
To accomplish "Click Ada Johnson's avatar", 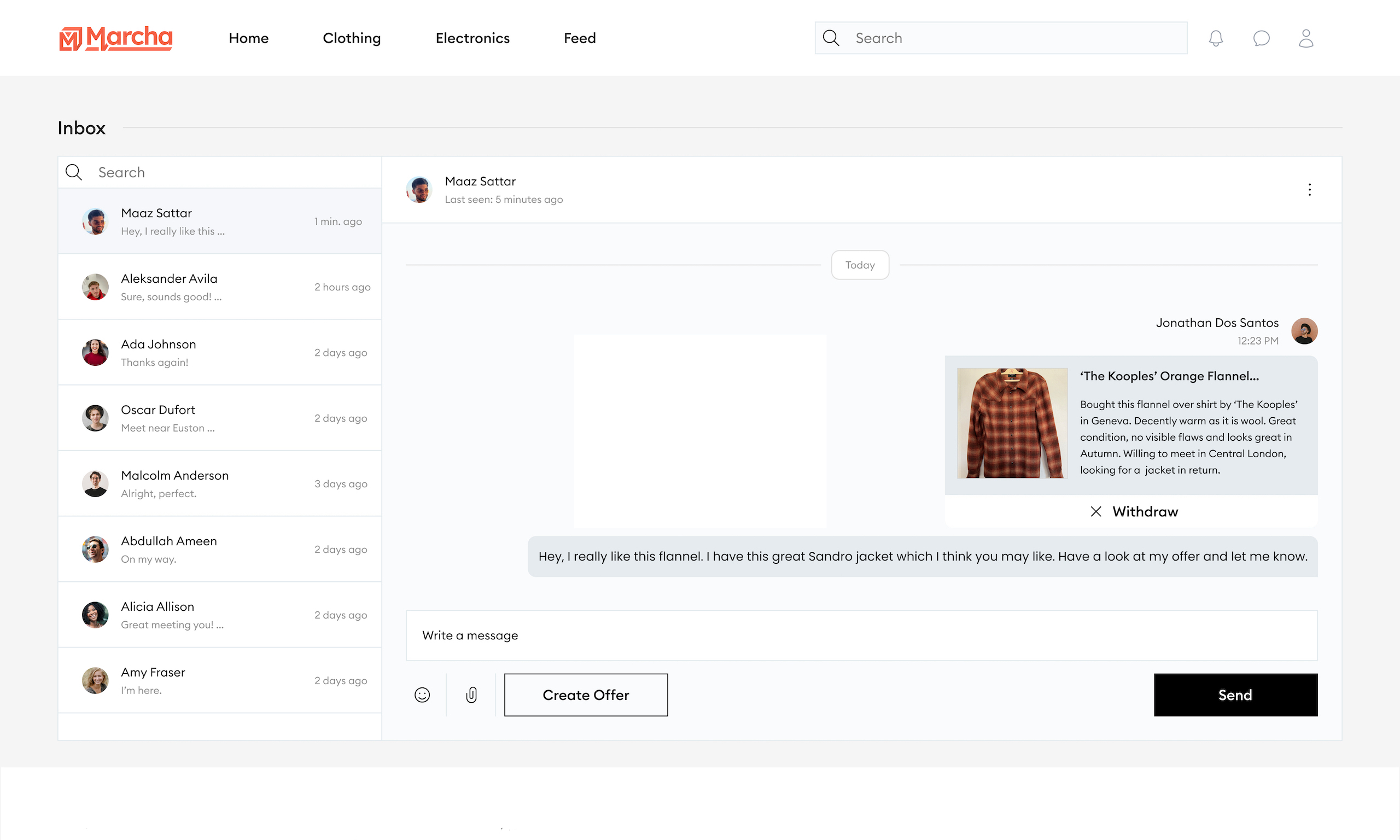I will pyautogui.click(x=95, y=353).
